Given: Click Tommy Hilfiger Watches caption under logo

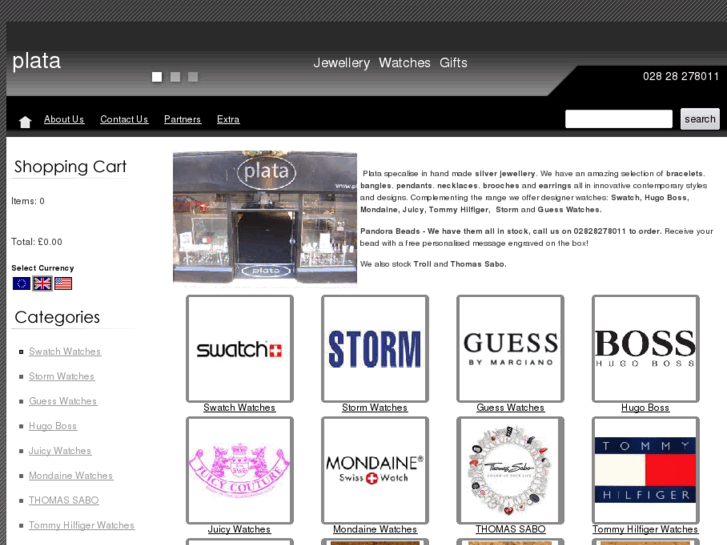Looking at the screenshot, I should tap(645, 529).
